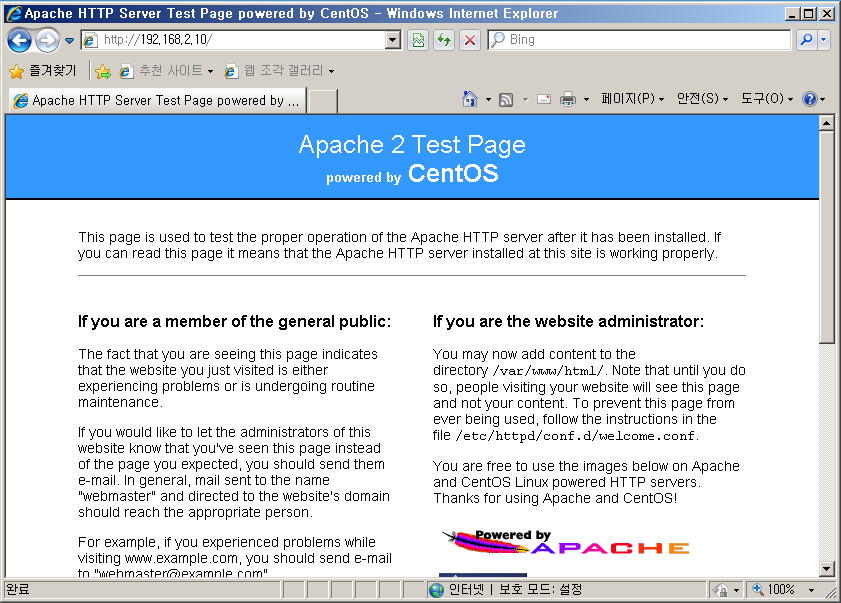The image size is (841, 603).
Task: Select the Apache HTTP Server Test Page tab
Action: point(157,100)
